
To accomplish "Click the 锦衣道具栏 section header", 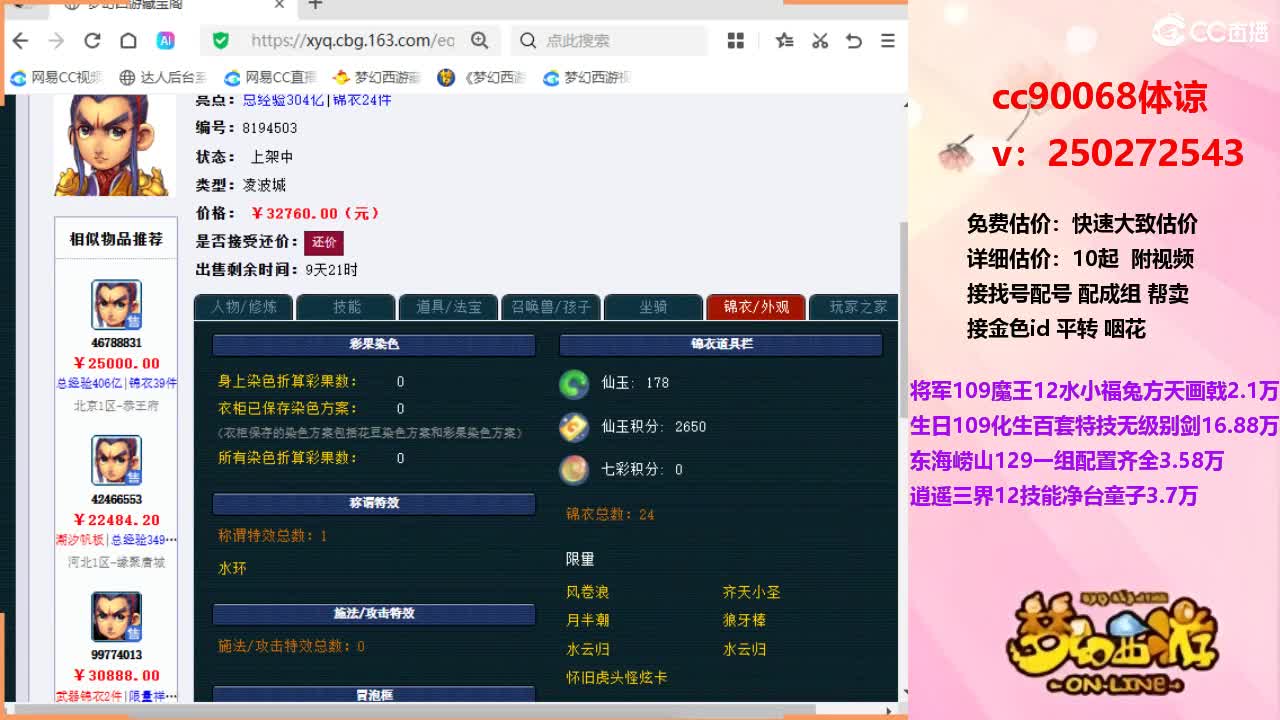I will coord(721,345).
